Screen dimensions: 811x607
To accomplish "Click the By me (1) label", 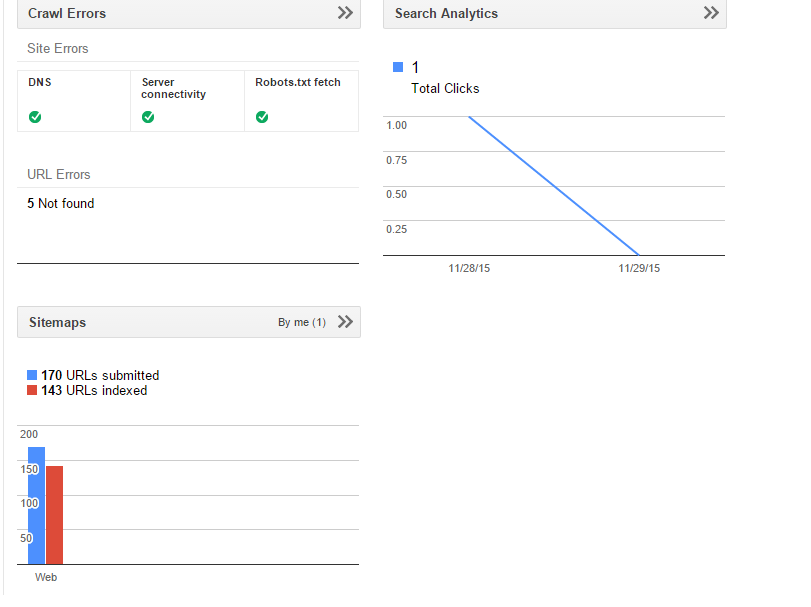I will (x=302, y=323).
